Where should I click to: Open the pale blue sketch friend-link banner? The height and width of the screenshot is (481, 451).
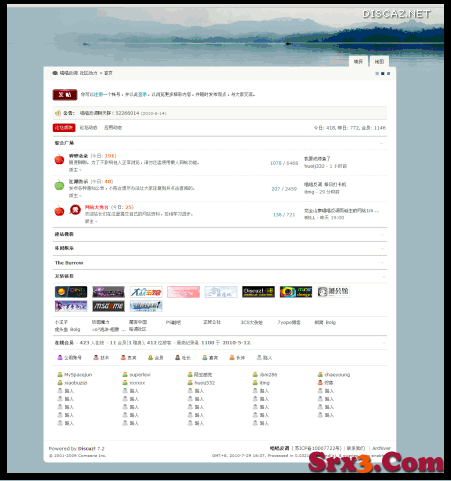coord(221,292)
